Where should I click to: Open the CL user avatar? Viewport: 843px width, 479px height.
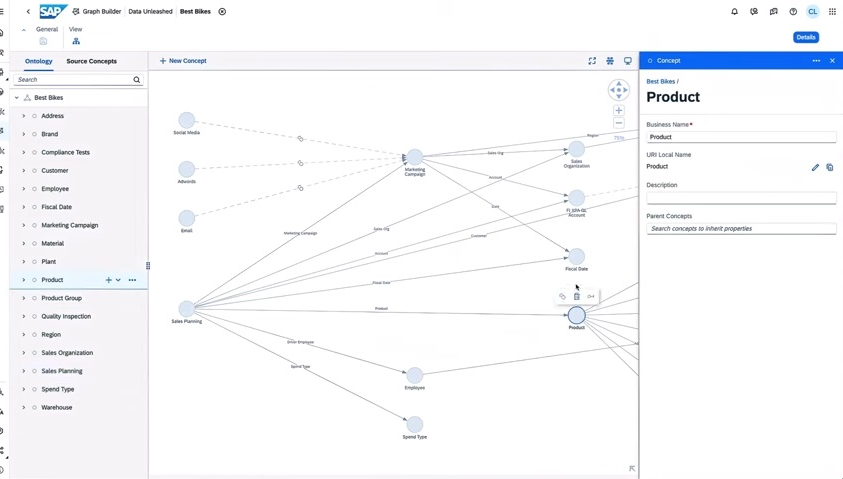click(812, 11)
